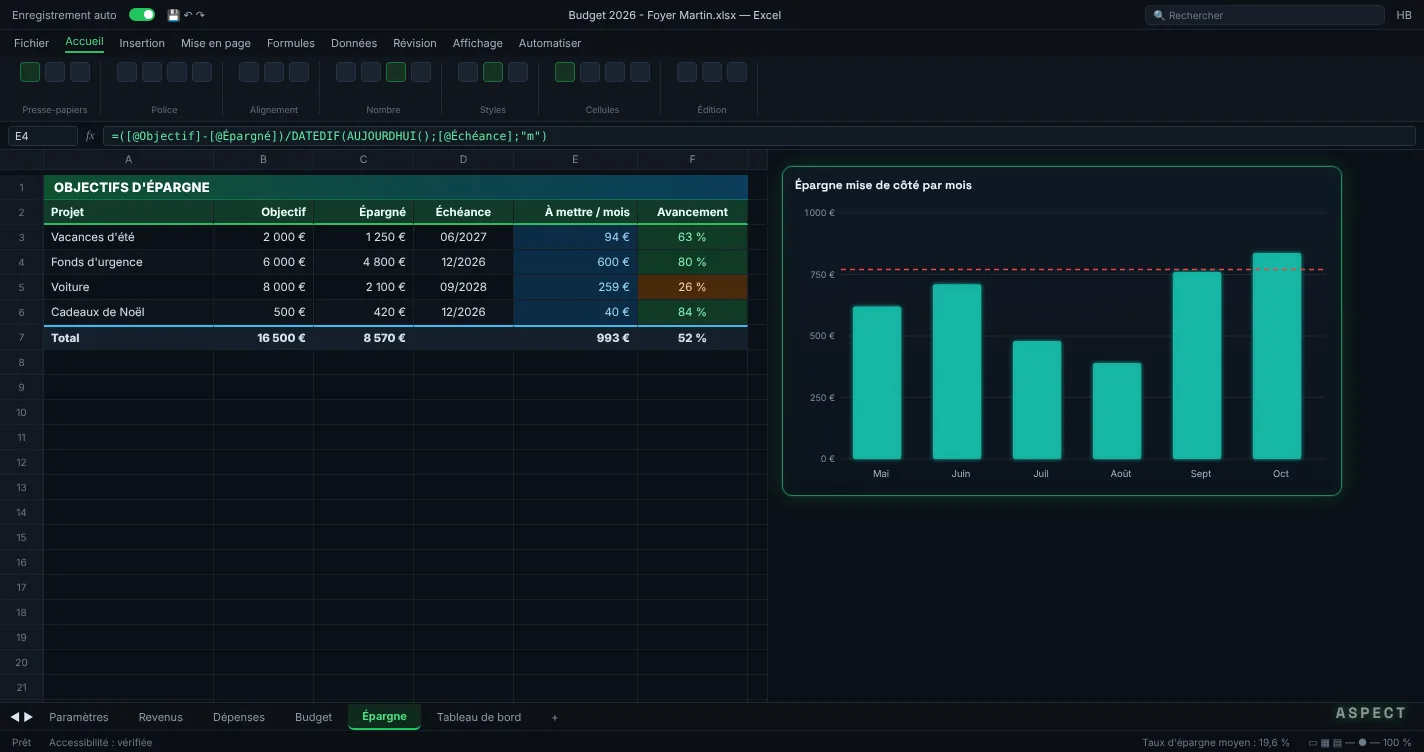
Task: Click the save floppy disk icon
Action: click(x=174, y=15)
